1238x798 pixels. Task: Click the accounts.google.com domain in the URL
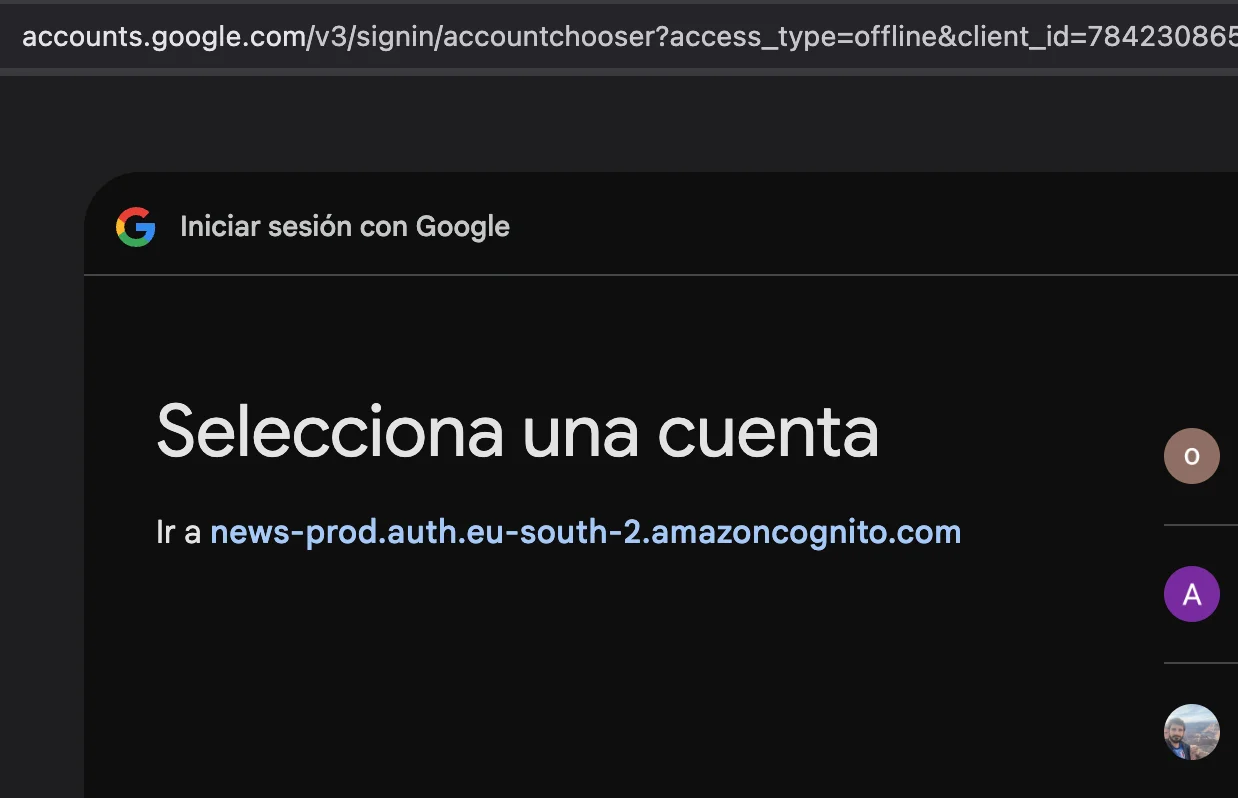(163, 37)
